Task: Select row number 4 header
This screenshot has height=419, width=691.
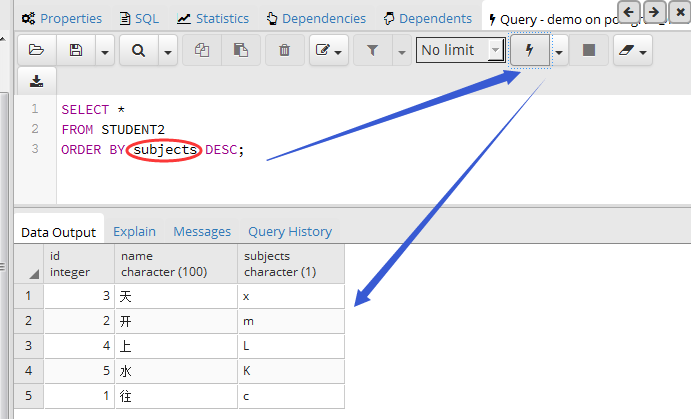Action: (29, 371)
